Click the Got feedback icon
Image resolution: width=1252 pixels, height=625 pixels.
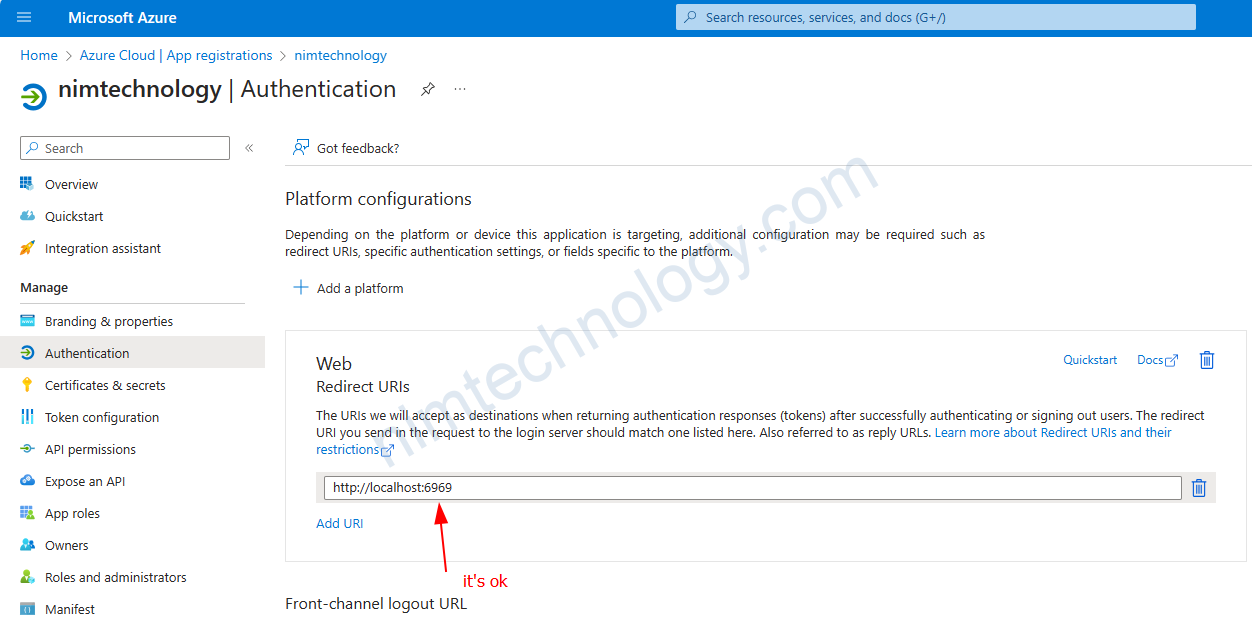pos(300,148)
